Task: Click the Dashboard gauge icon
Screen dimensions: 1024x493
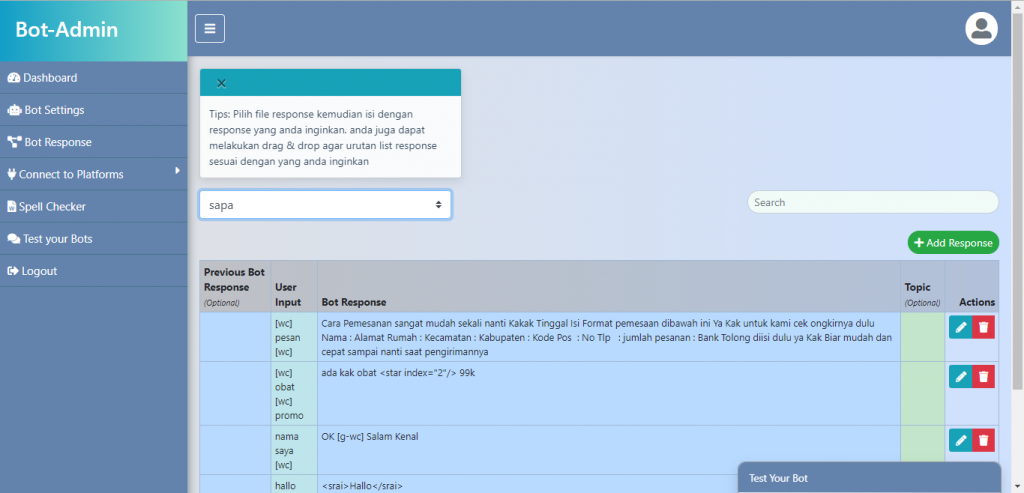Action: coord(14,78)
